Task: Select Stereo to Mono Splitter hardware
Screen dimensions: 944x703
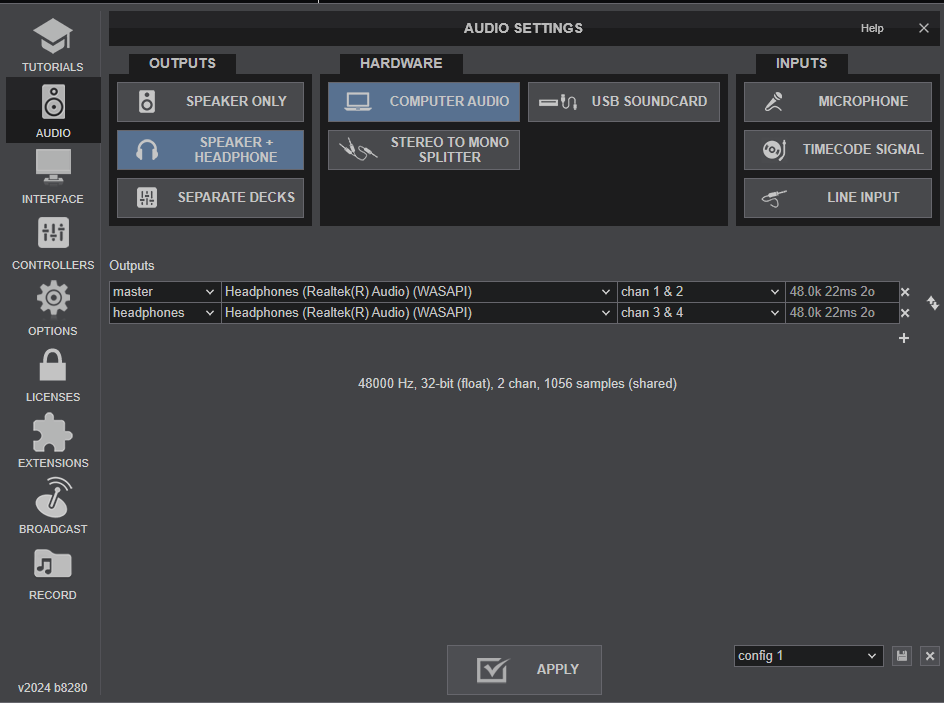Action: pyautogui.click(x=424, y=150)
